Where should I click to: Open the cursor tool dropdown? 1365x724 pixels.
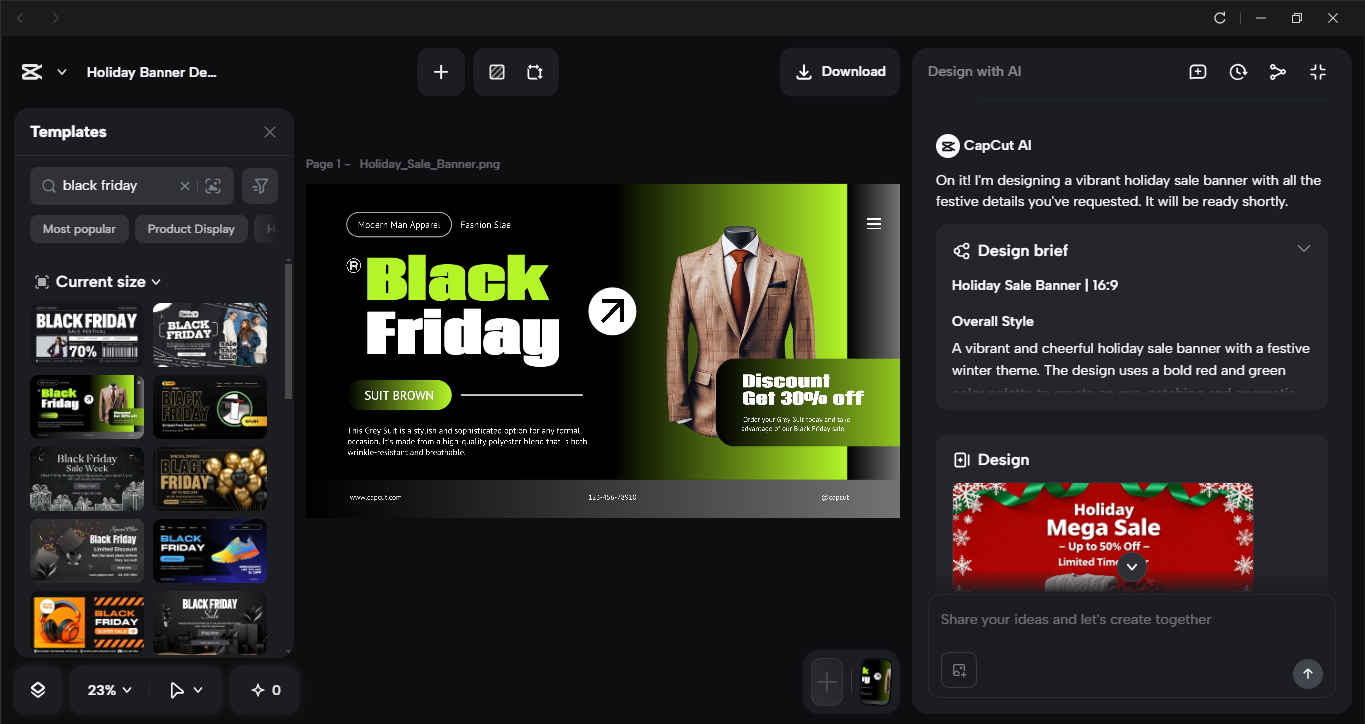click(x=184, y=689)
